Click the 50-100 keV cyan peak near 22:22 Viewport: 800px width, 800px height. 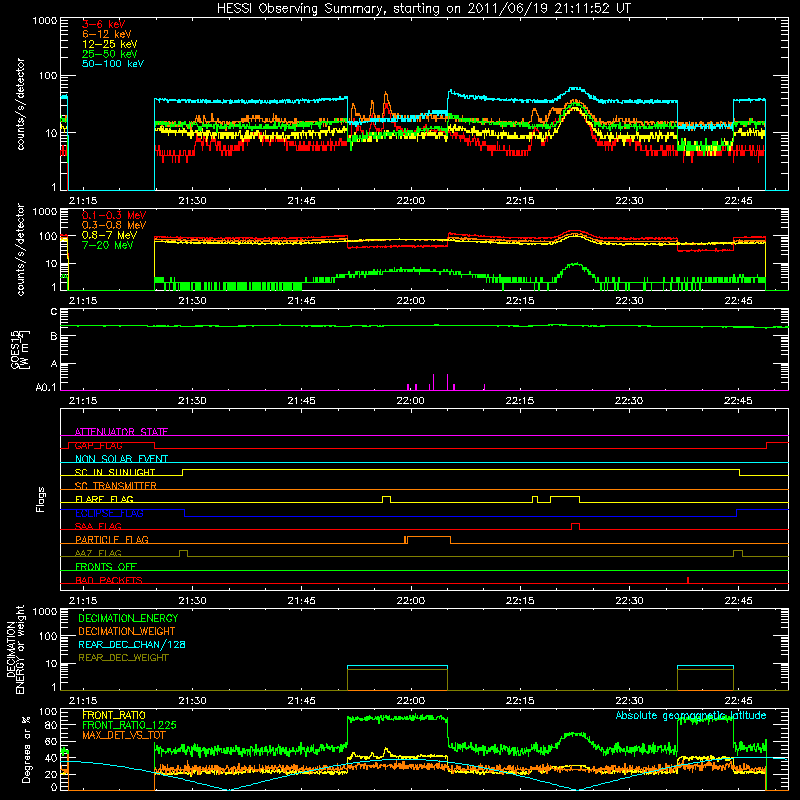click(575, 89)
